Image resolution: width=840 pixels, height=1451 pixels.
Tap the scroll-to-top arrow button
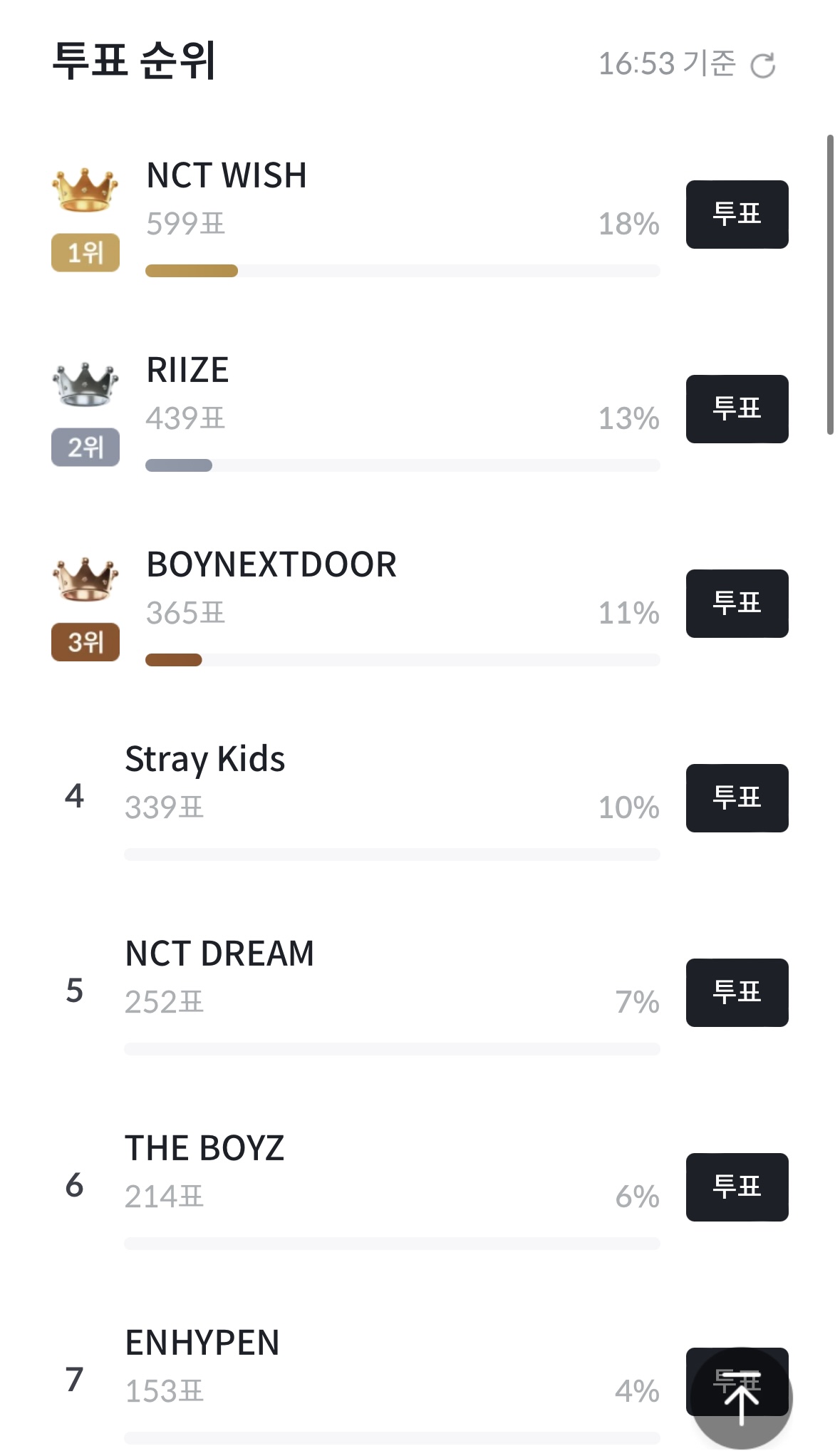pyautogui.click(x=741, y=1398)
